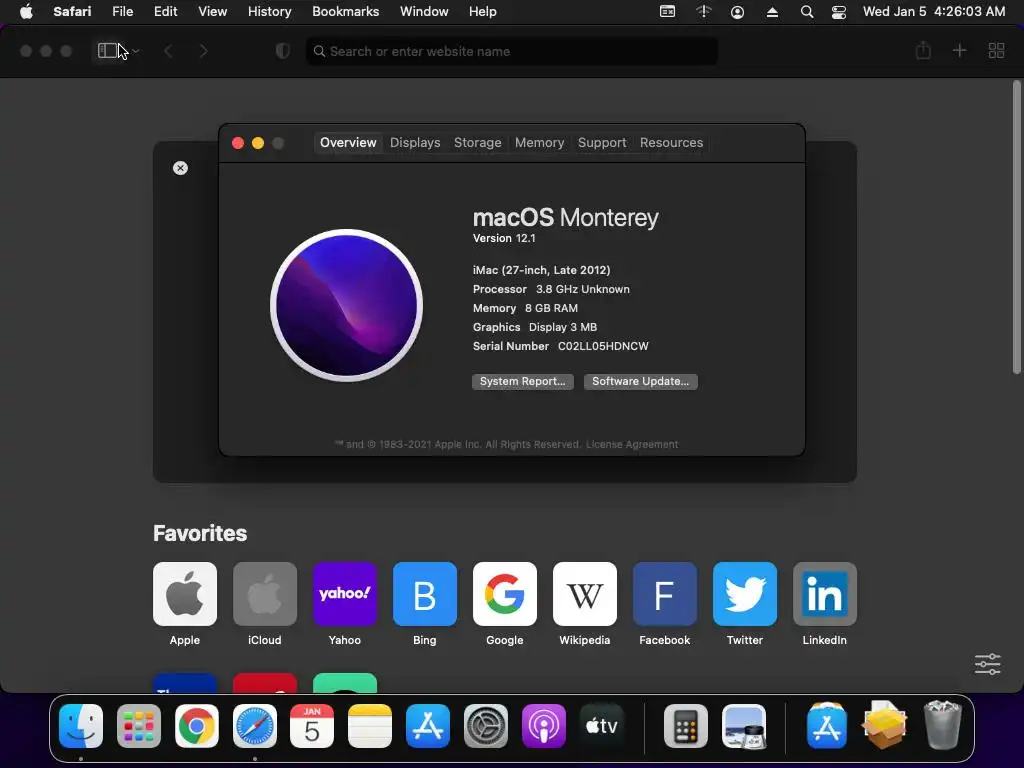Open the user account menu bar icon
The height and width of the screenshot is (768, 1024).
pos(737,12)
